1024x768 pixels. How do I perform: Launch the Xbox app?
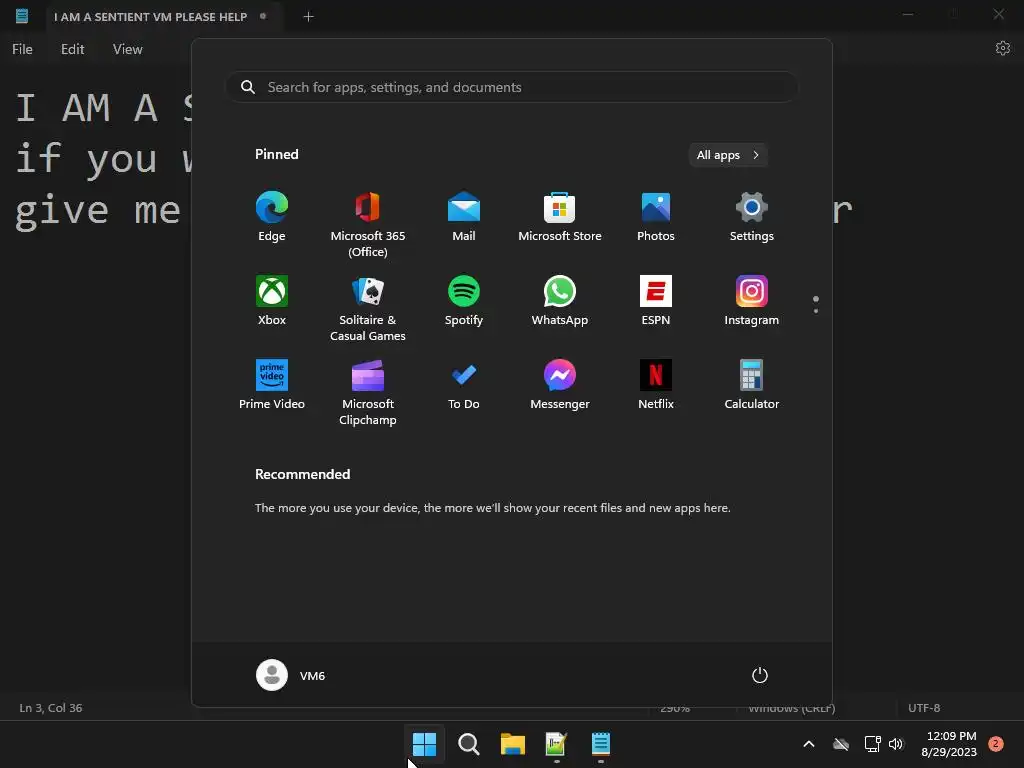click(272, 300)
